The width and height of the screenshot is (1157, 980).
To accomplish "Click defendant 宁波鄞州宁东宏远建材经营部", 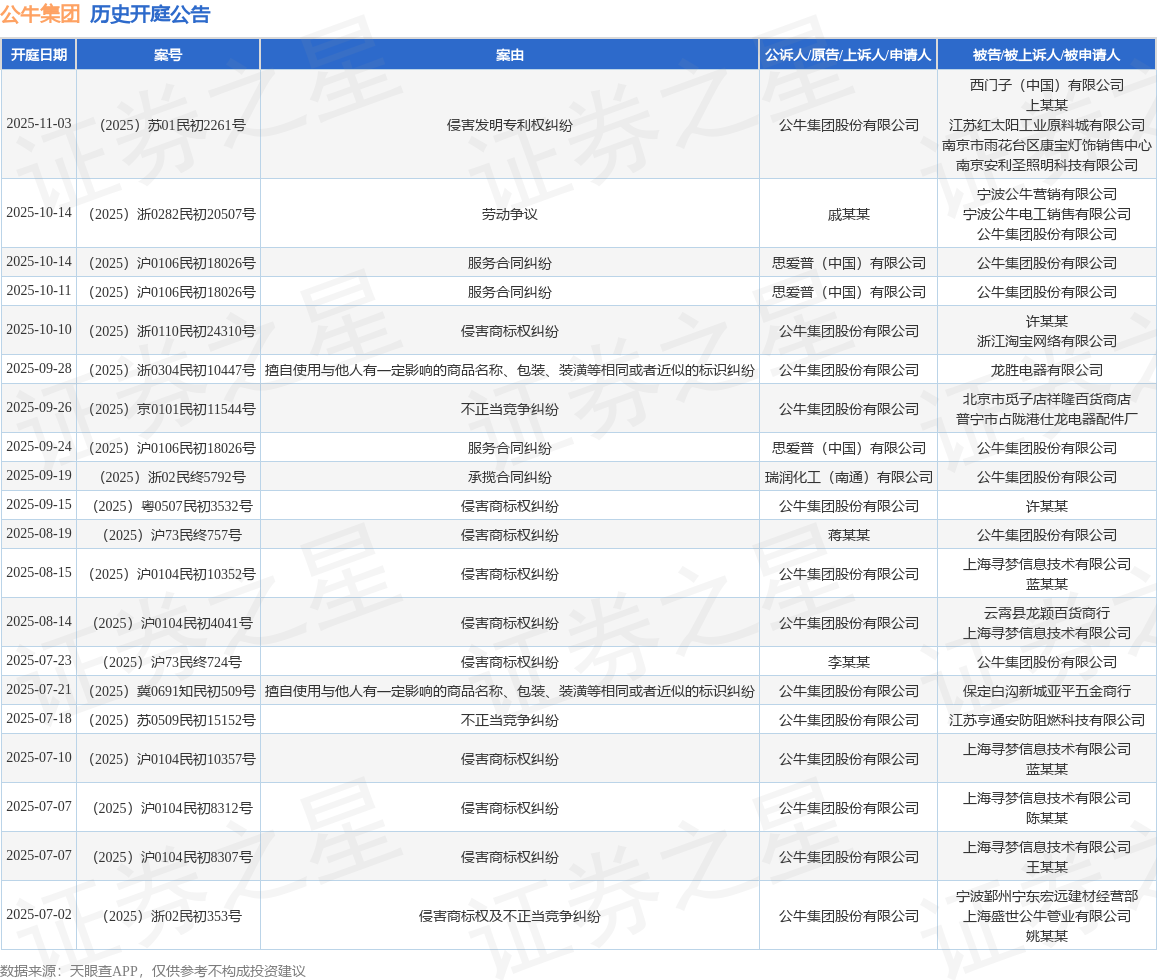I will pyautogui.click(x=1047, y=896).
